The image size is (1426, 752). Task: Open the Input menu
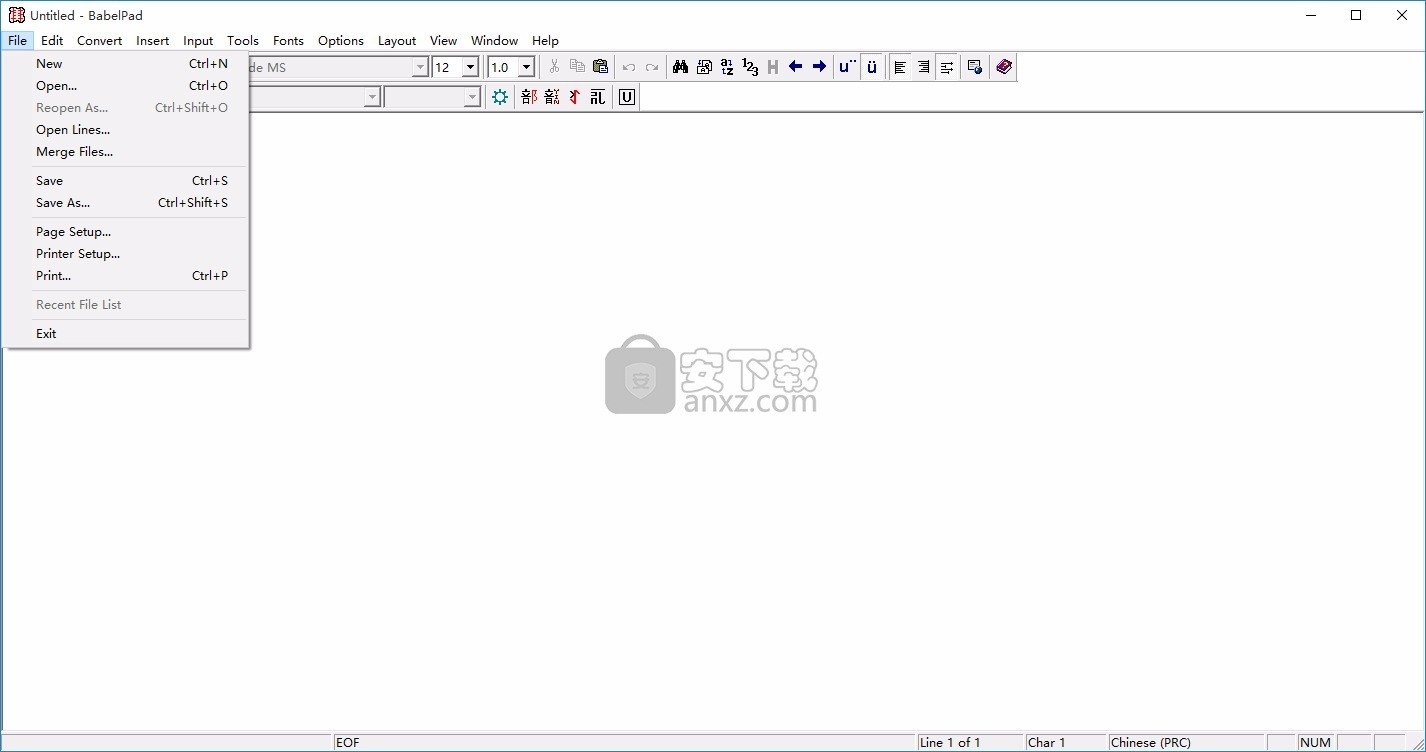(198, 41)
